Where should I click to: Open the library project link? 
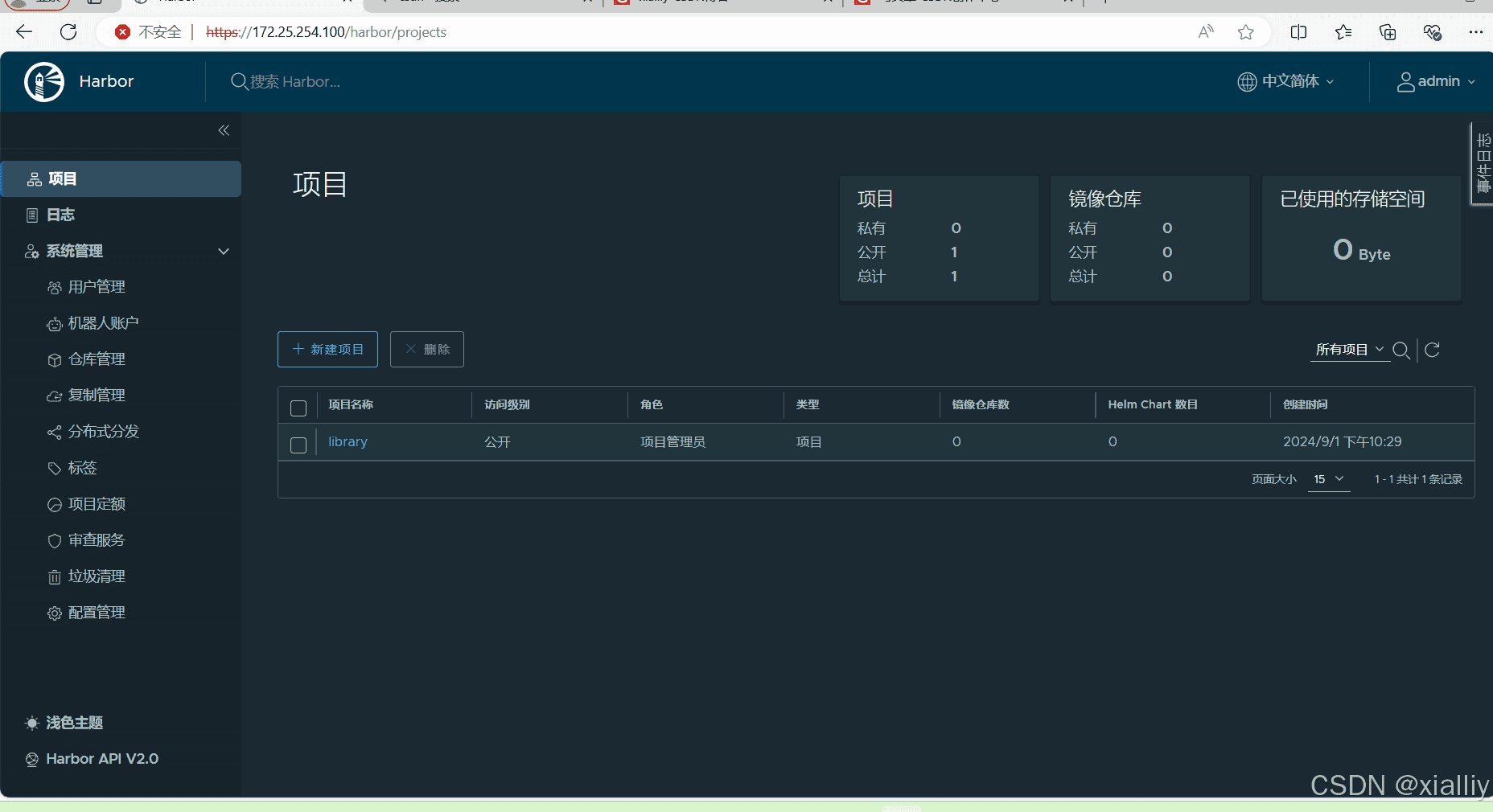[x=348, y=441]
